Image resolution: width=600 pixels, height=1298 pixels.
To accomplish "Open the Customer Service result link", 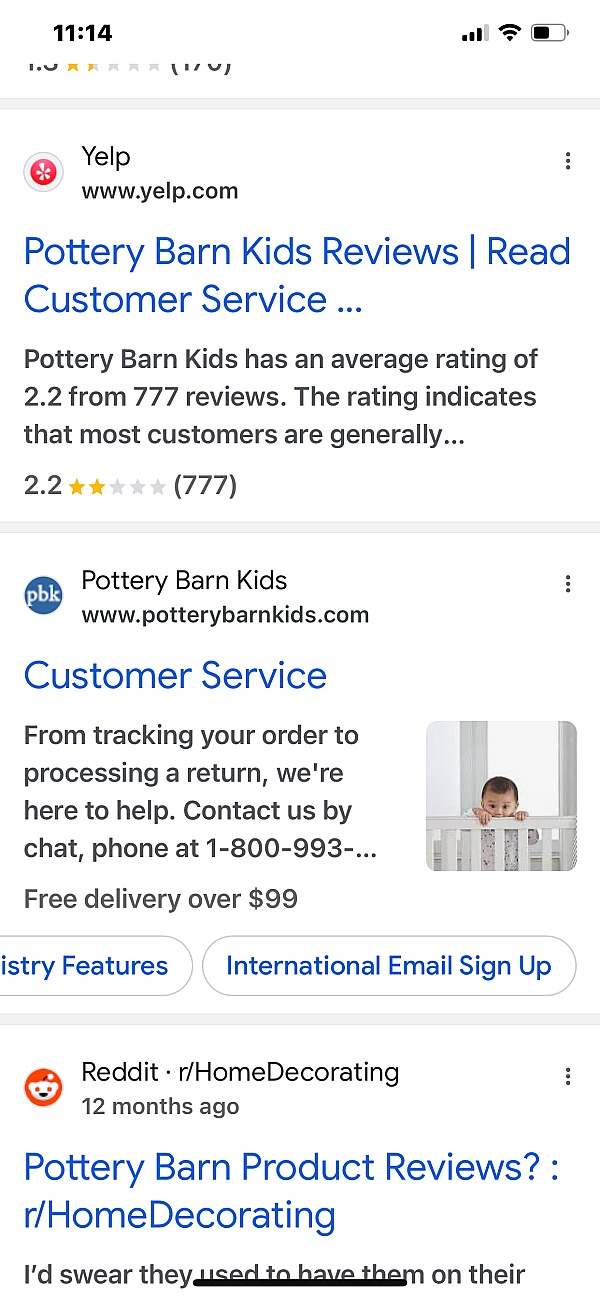I will point(175,675).
